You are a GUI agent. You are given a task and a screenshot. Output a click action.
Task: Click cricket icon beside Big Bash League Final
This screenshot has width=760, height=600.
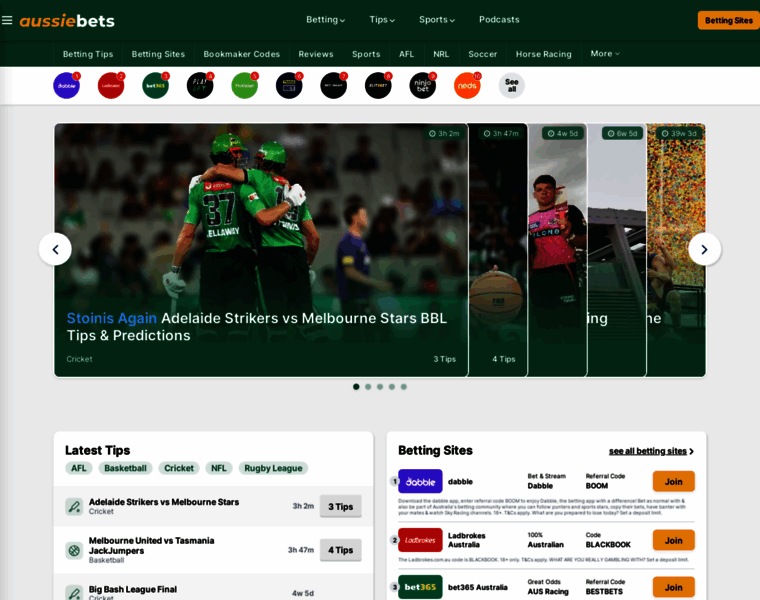[x=74, y=593]
